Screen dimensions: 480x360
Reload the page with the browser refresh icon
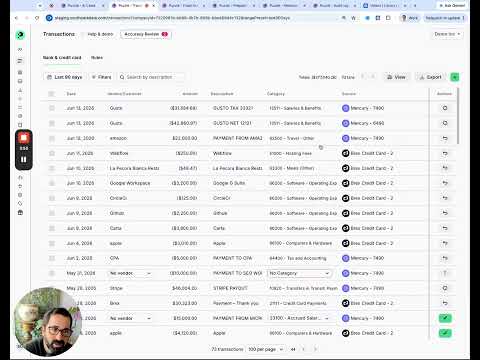tap(37, 18)
